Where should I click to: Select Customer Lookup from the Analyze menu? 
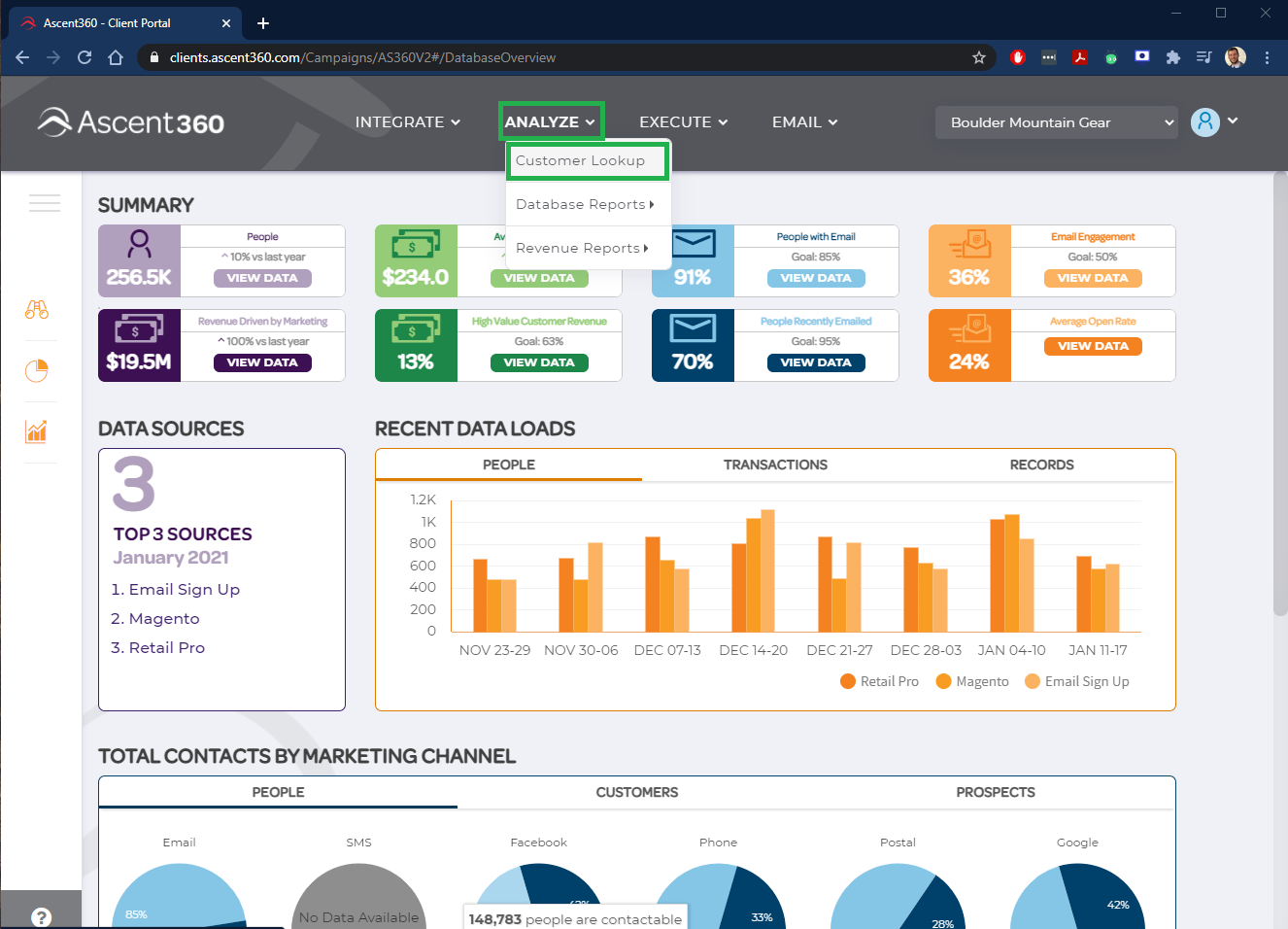click(588, 160)
